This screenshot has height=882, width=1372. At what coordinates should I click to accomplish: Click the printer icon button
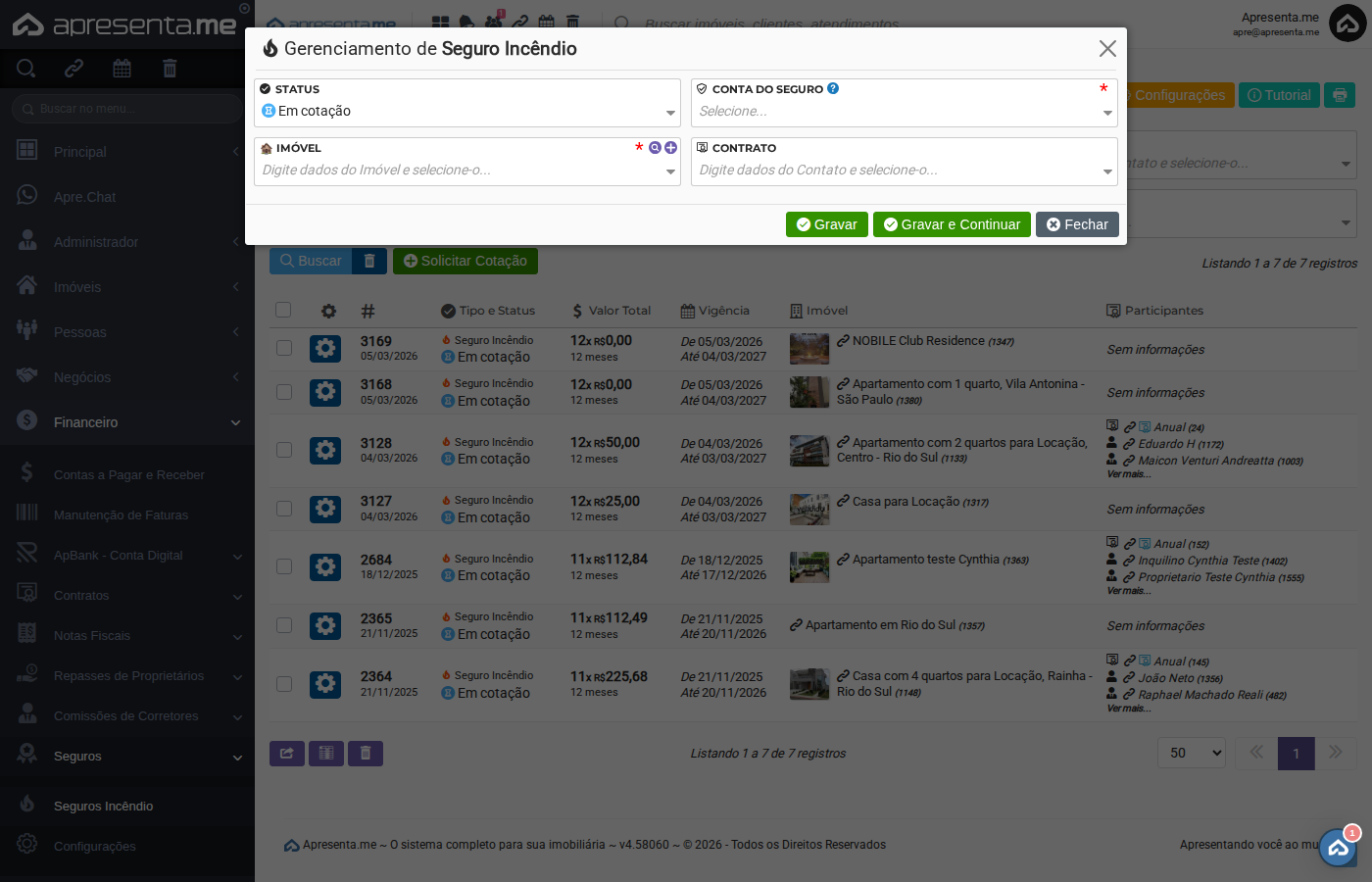pyautogui.click(x=1340, y=95)
